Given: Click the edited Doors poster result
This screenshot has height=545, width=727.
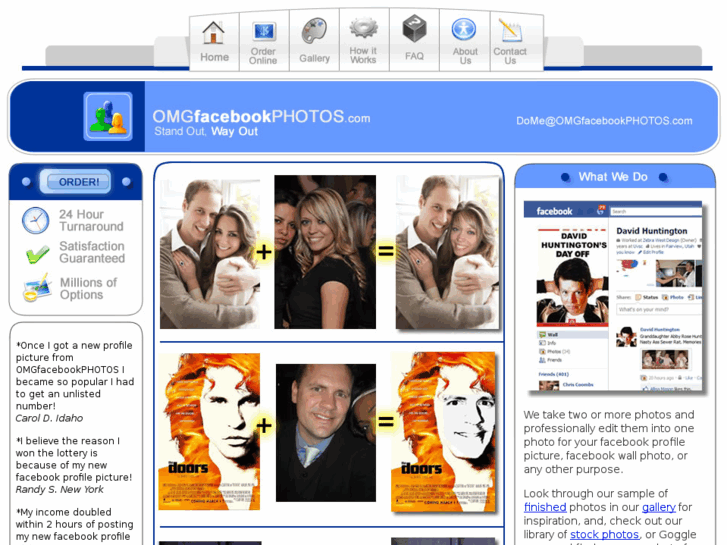Looking at the screenshot, I should click(443, 432).
